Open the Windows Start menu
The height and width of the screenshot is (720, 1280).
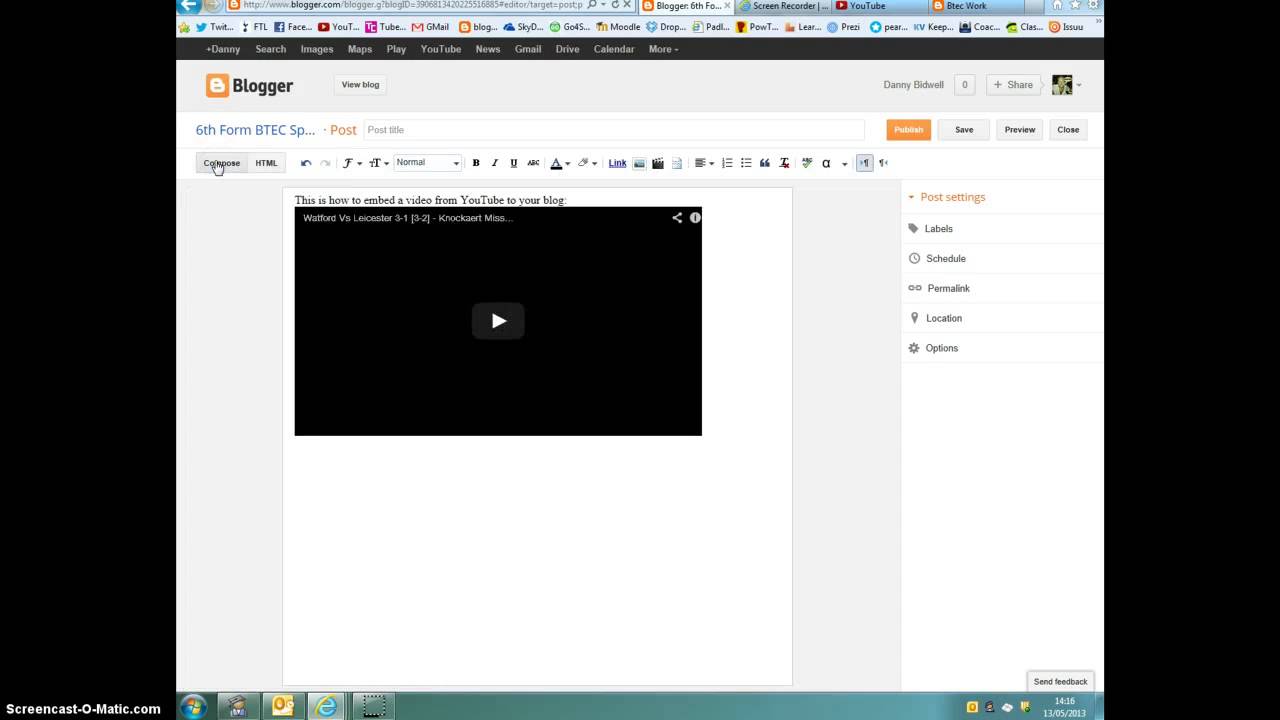(x=194, y=707)
